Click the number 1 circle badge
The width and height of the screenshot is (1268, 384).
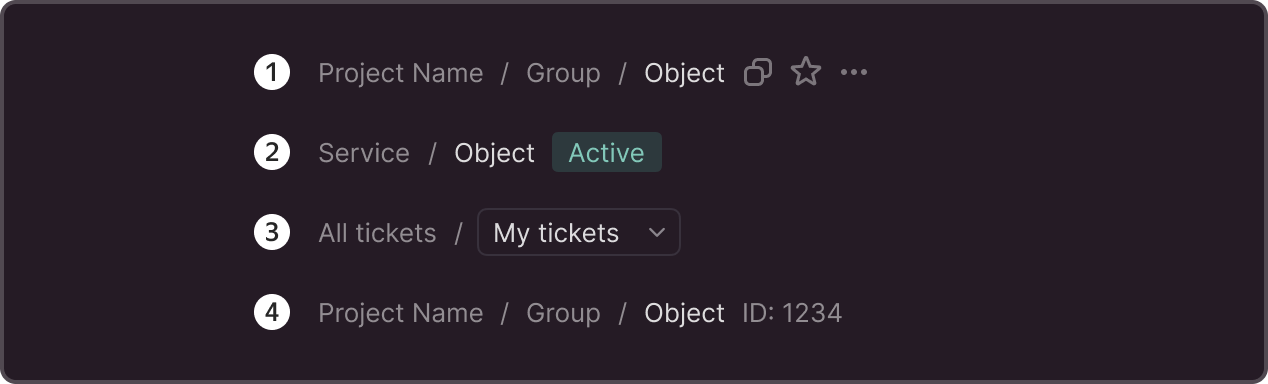(272, 73)
